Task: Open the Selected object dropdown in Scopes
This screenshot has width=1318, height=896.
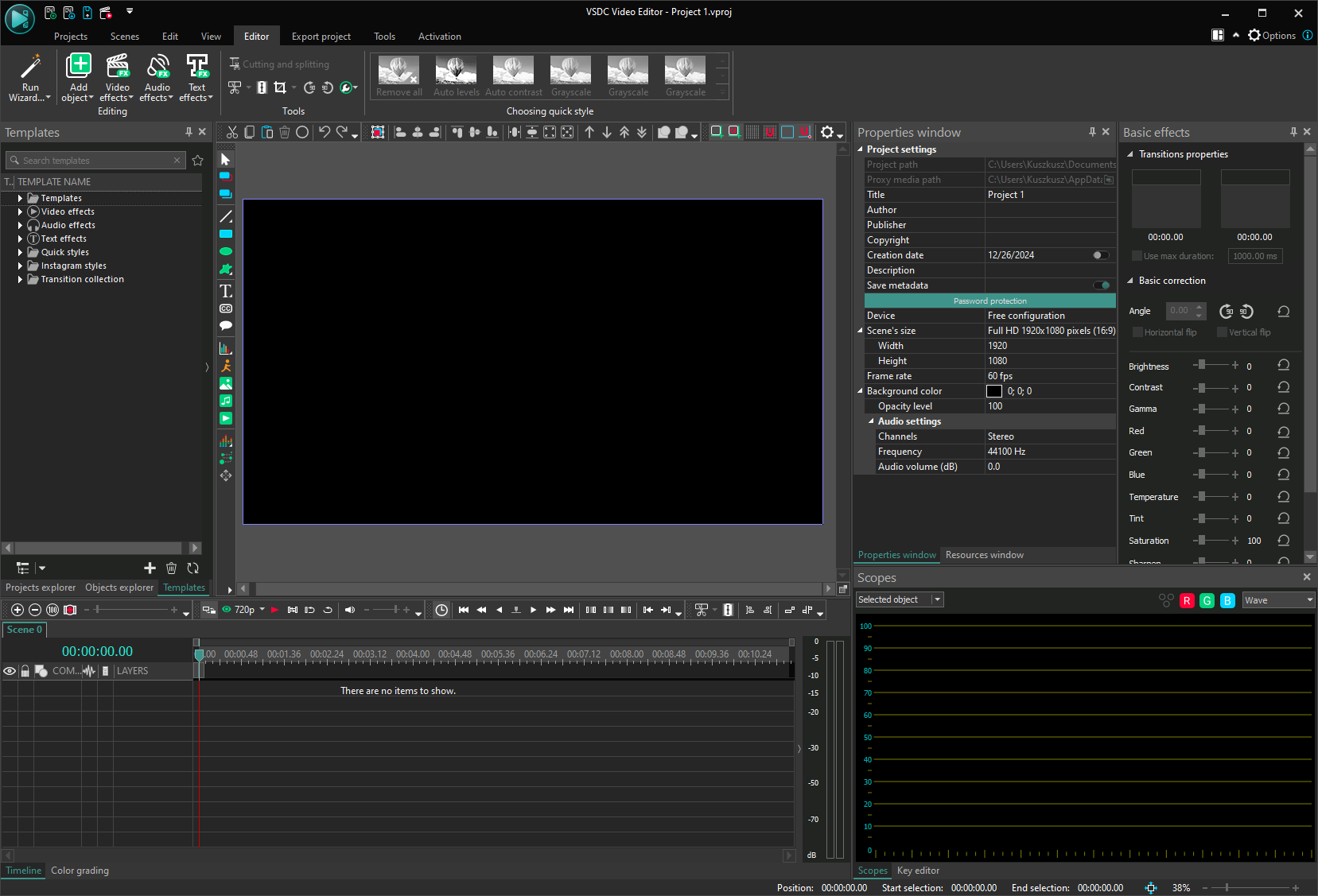Action: 900,599
